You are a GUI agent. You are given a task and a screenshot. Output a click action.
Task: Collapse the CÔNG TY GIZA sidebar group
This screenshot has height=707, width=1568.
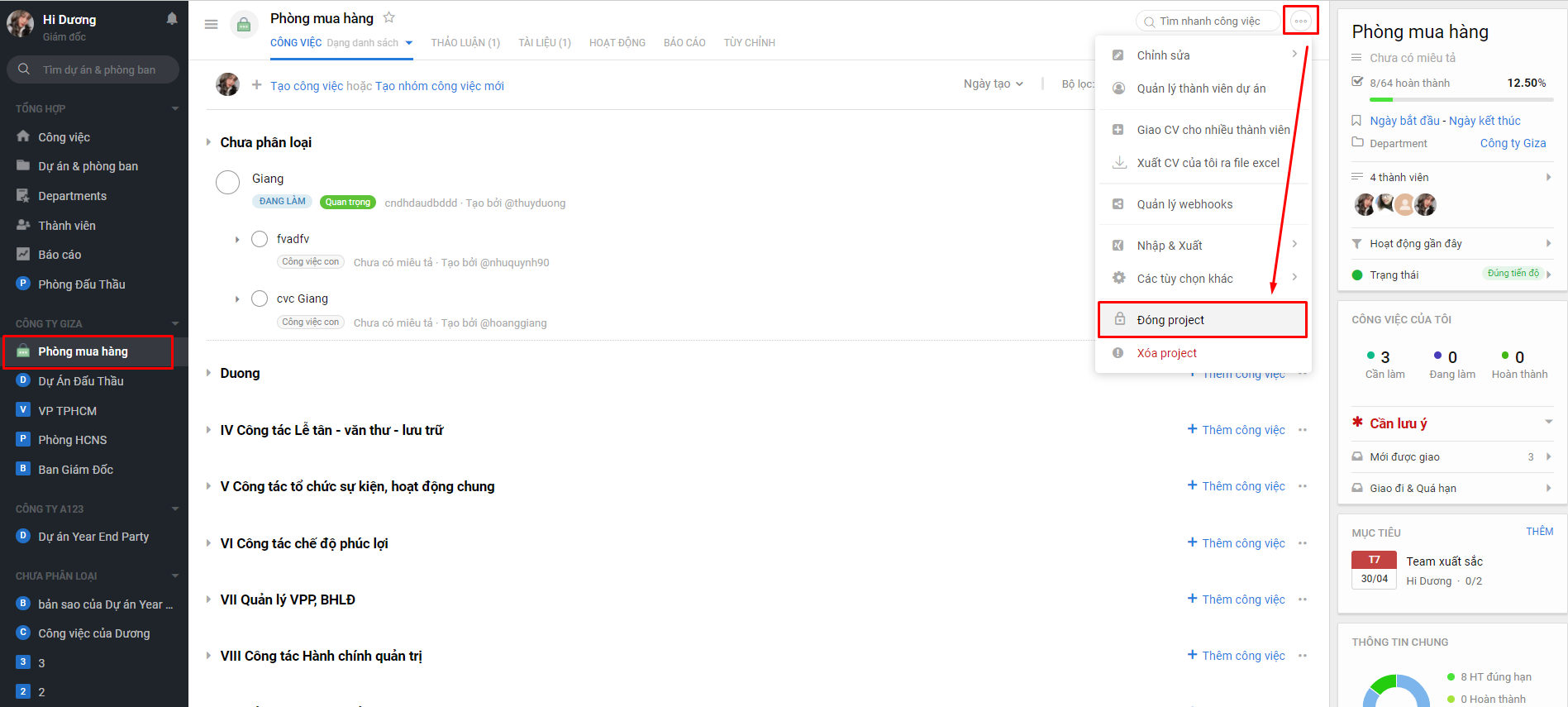coord(175,323)
